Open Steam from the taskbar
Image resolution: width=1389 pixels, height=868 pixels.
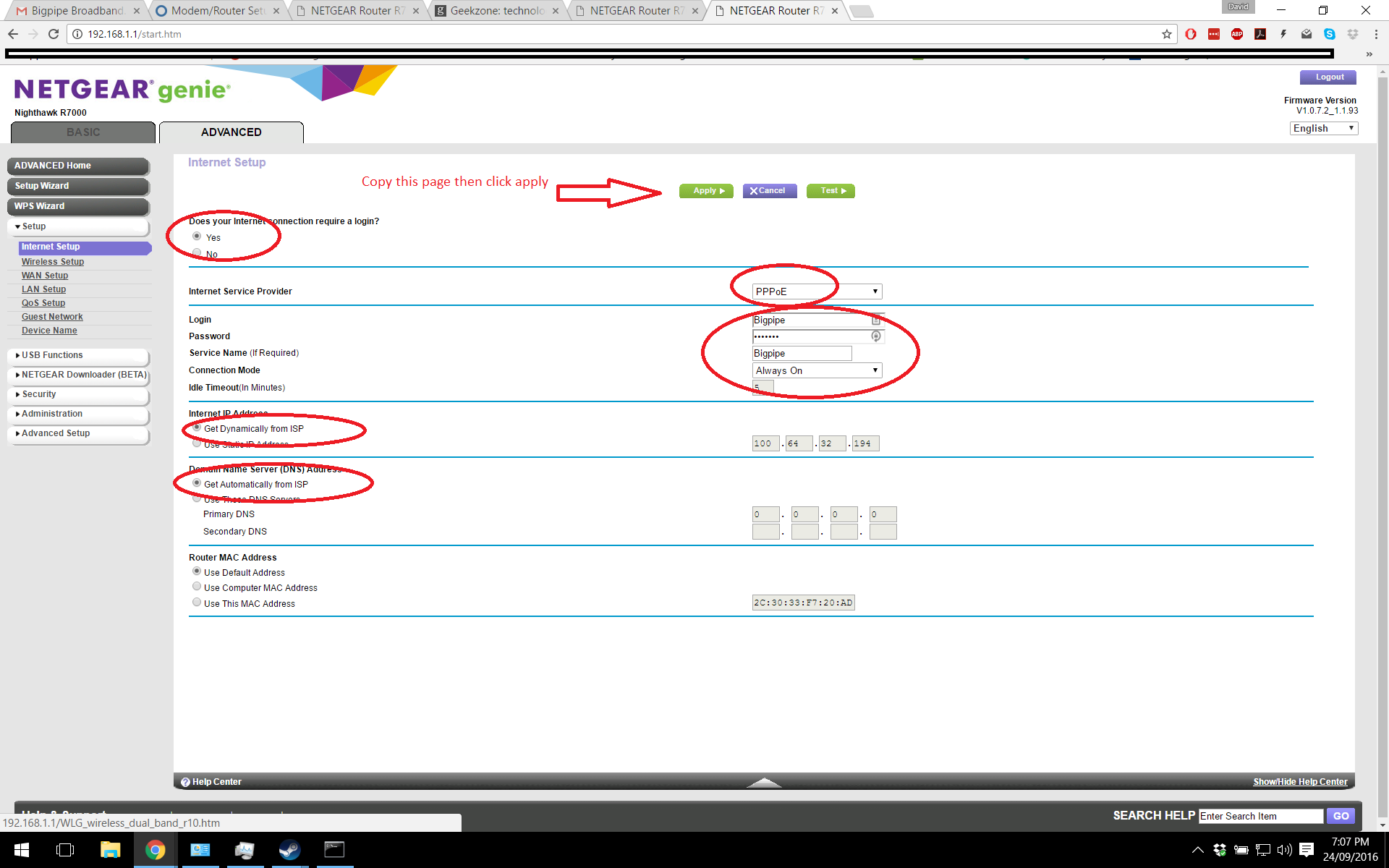(x=289, y=850)
